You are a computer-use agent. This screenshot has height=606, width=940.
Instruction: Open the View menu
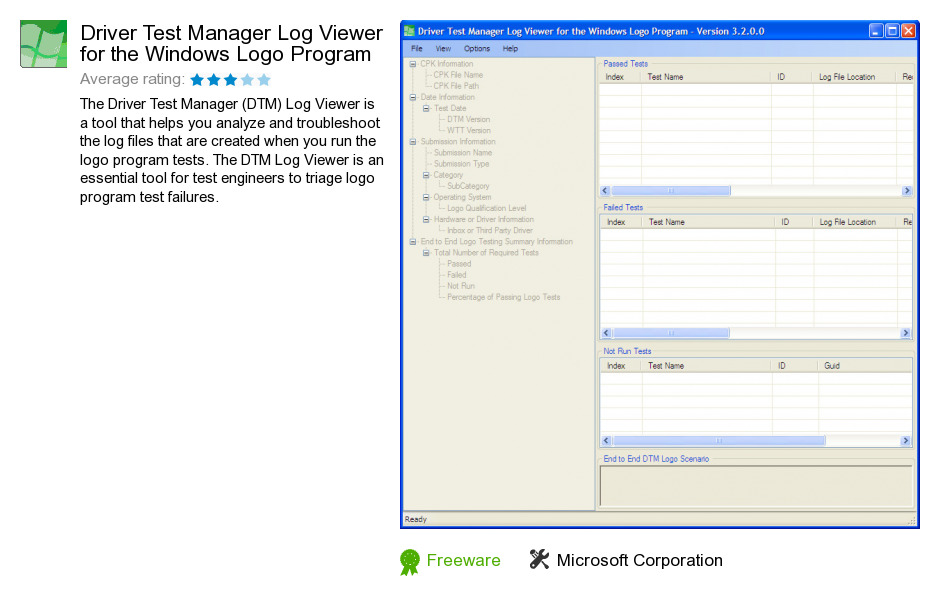tap(443, 49)
